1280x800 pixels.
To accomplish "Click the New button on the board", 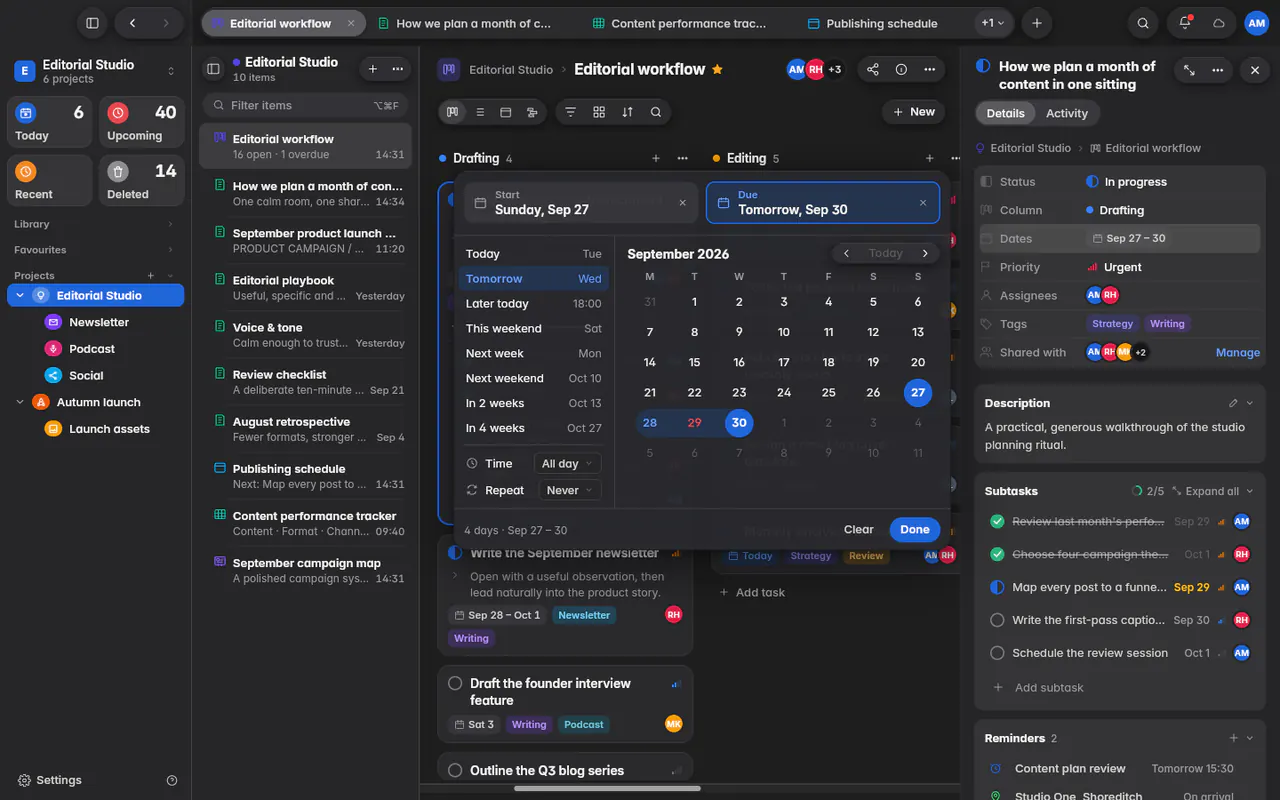I will click(x=914, y=112).
